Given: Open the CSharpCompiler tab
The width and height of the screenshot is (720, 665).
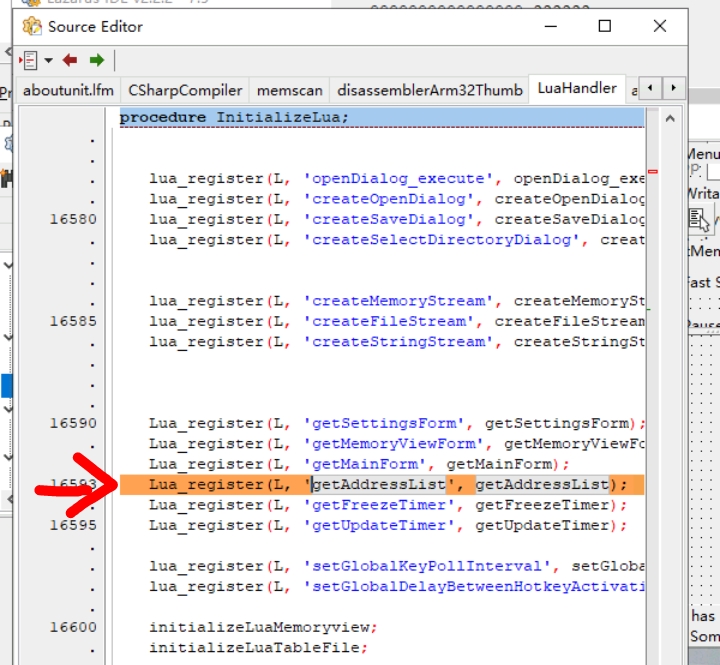Looking at the screenshot, I should (x=185, y=90).
